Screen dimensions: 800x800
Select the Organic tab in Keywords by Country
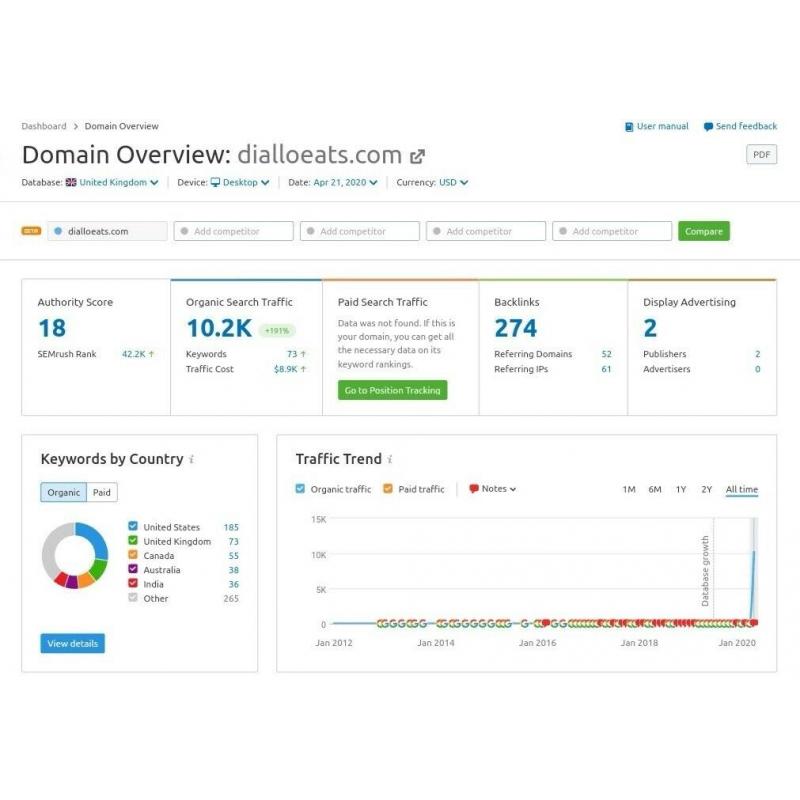[x=64, y=492]
